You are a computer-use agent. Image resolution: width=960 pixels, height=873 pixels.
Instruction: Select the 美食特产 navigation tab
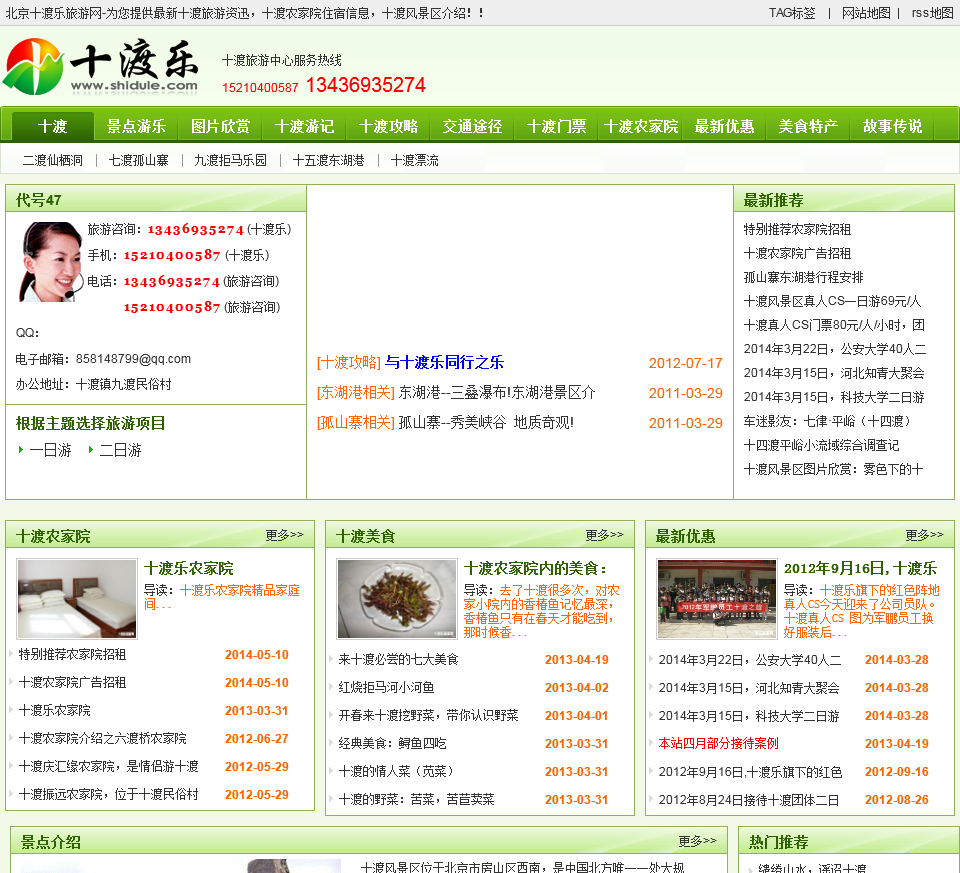pos(808,126)
